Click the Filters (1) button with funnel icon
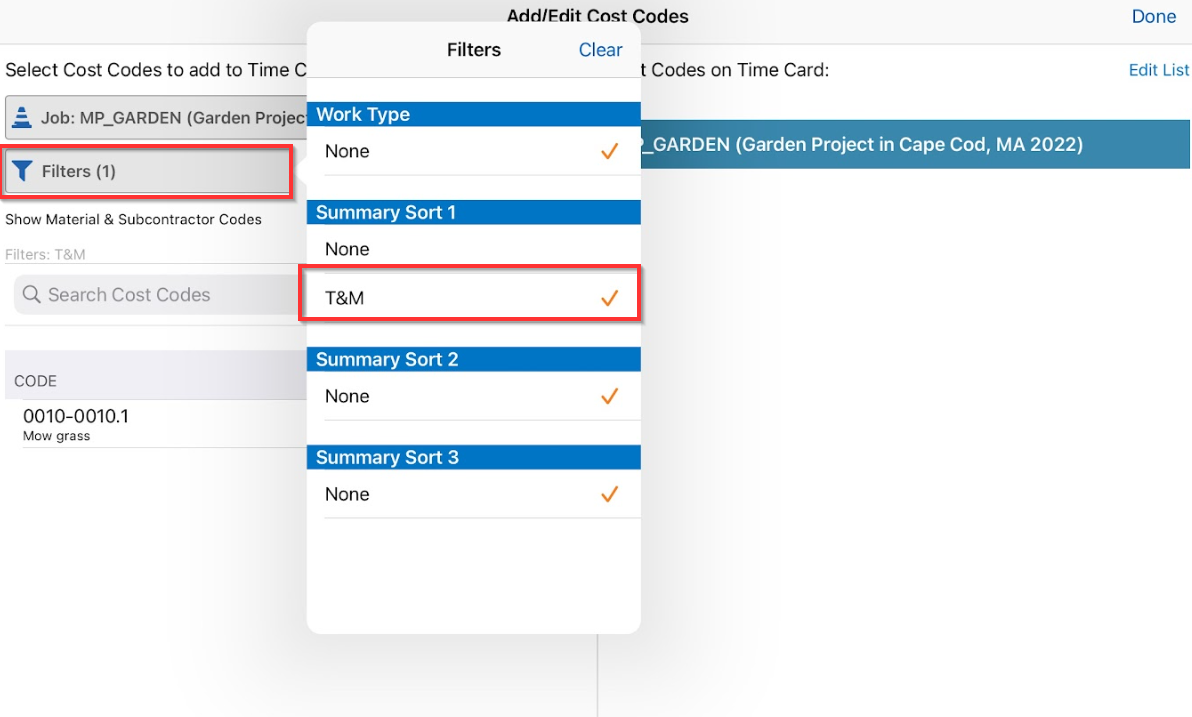The image size is (1192, 717). [146, 170]
